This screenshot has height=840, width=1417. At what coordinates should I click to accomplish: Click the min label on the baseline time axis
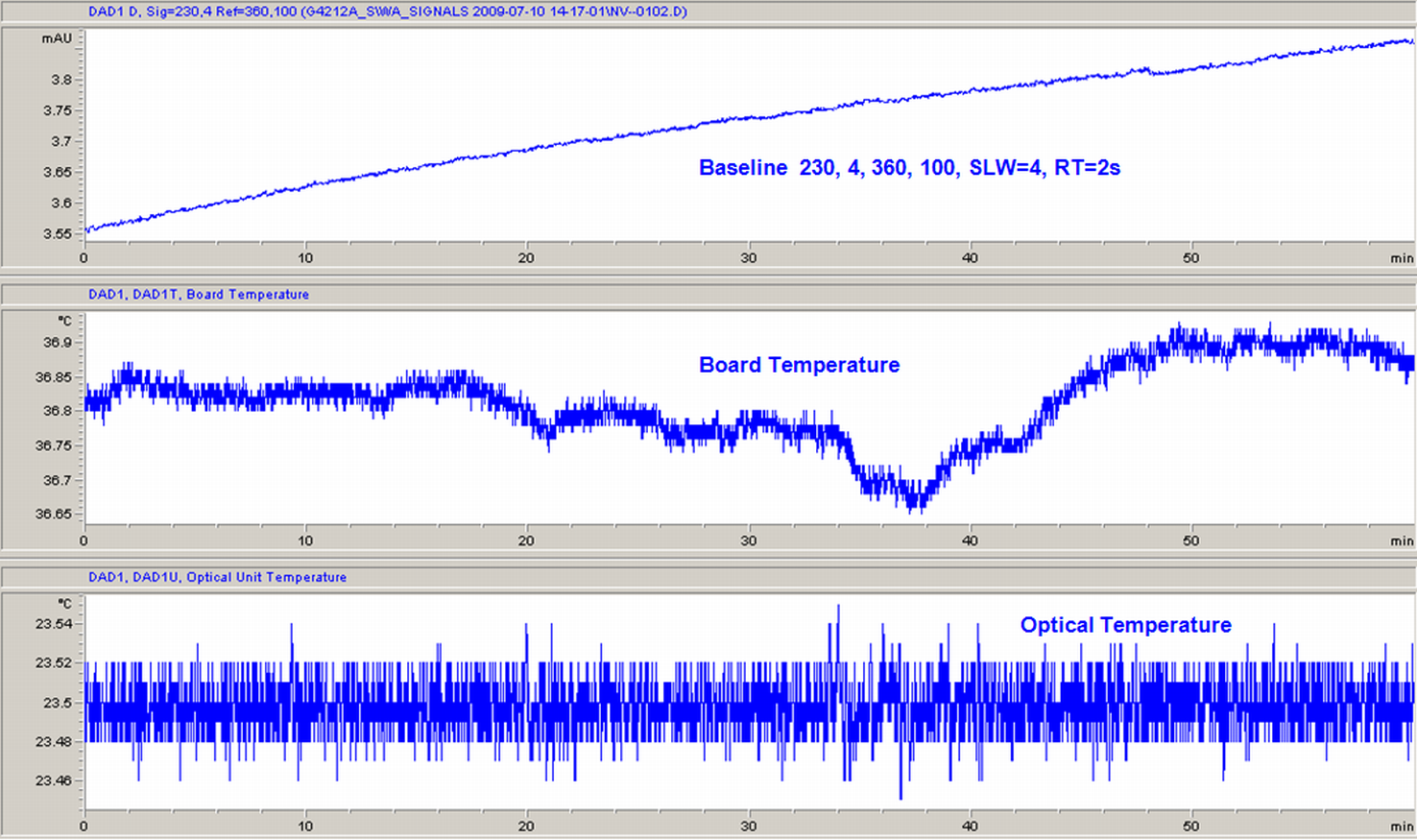1402,257
